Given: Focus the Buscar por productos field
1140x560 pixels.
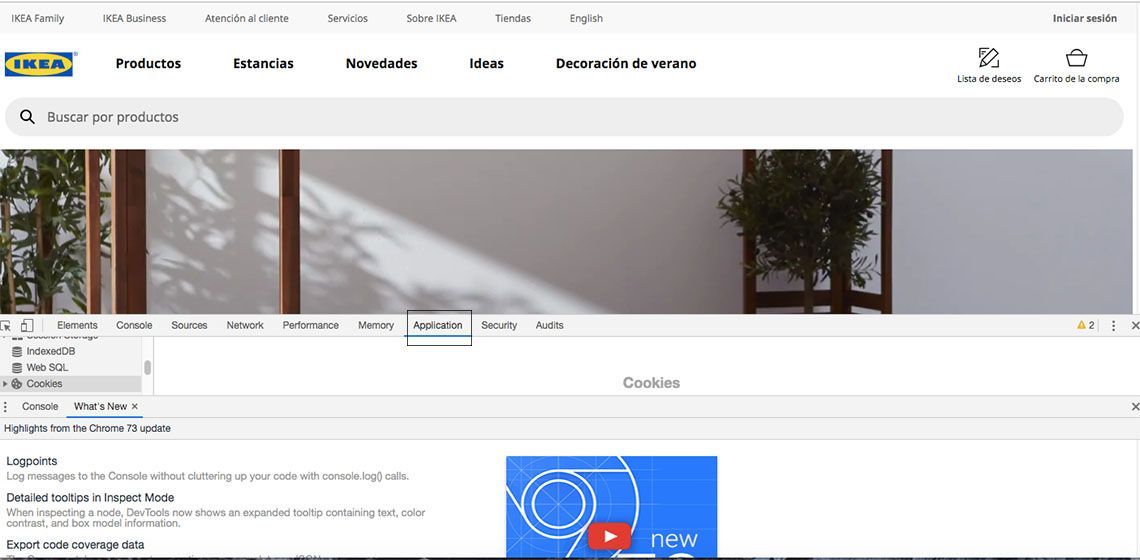Looking at the screenshot, I should click(564, 117).
